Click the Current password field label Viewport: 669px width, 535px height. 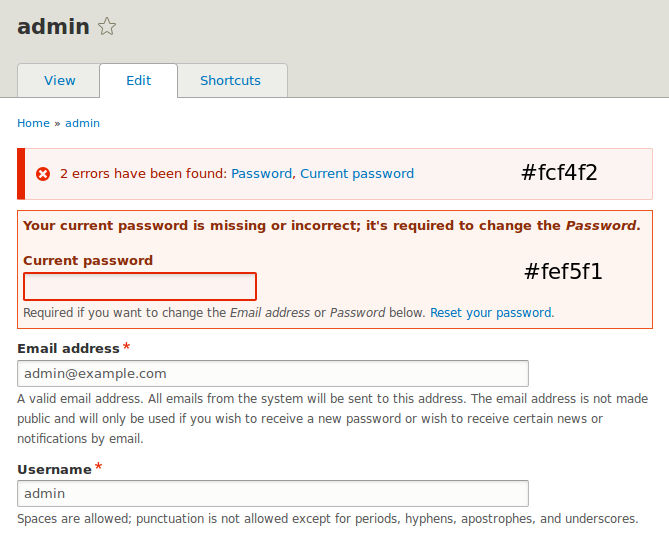pyautogui.click(x=88, y=260)
